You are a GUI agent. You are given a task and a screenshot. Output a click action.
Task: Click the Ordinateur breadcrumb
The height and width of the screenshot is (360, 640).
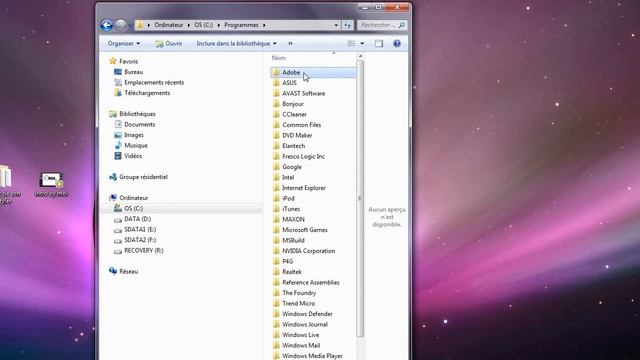coord(169,25)
